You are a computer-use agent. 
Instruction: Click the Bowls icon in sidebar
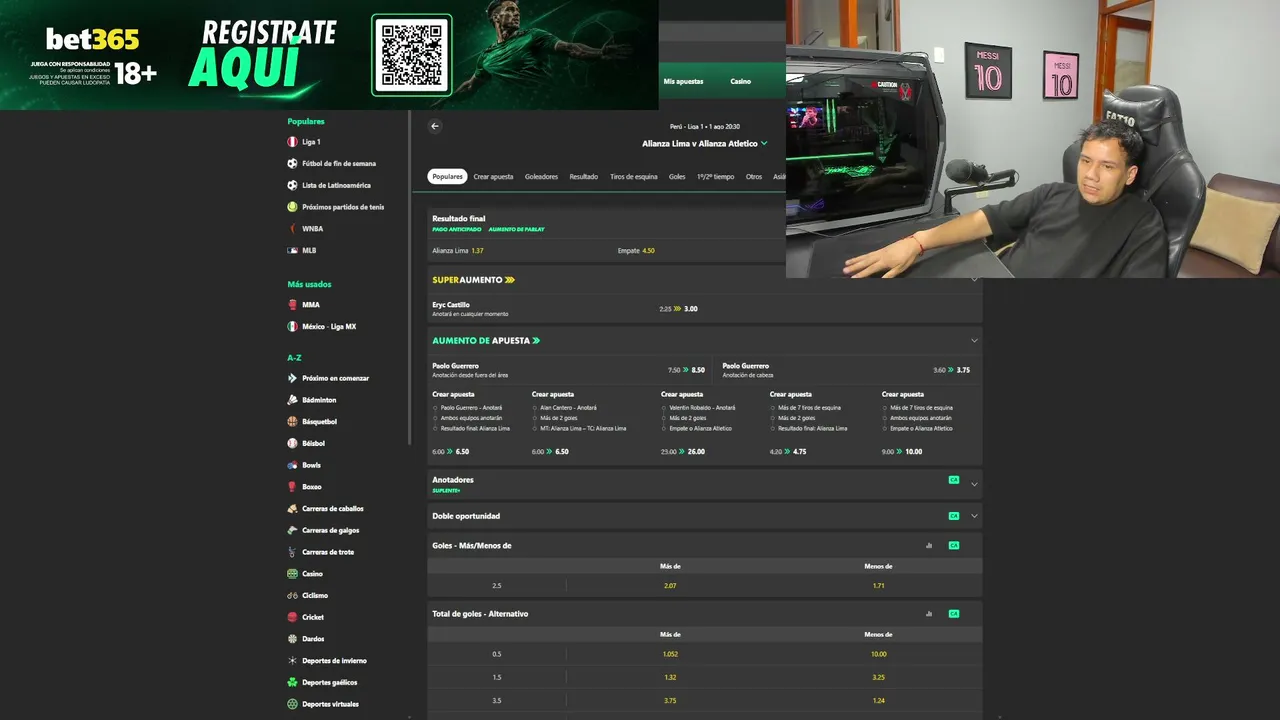click(292, 465)
